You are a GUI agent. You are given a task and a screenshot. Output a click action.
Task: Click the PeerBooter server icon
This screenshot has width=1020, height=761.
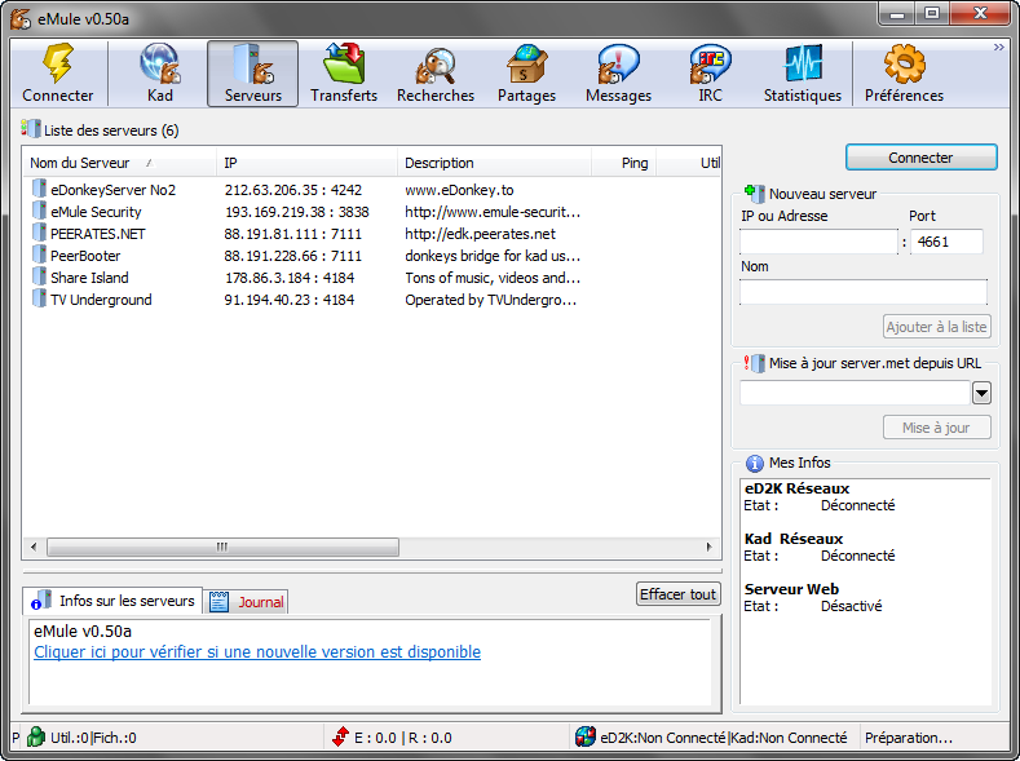39,255
